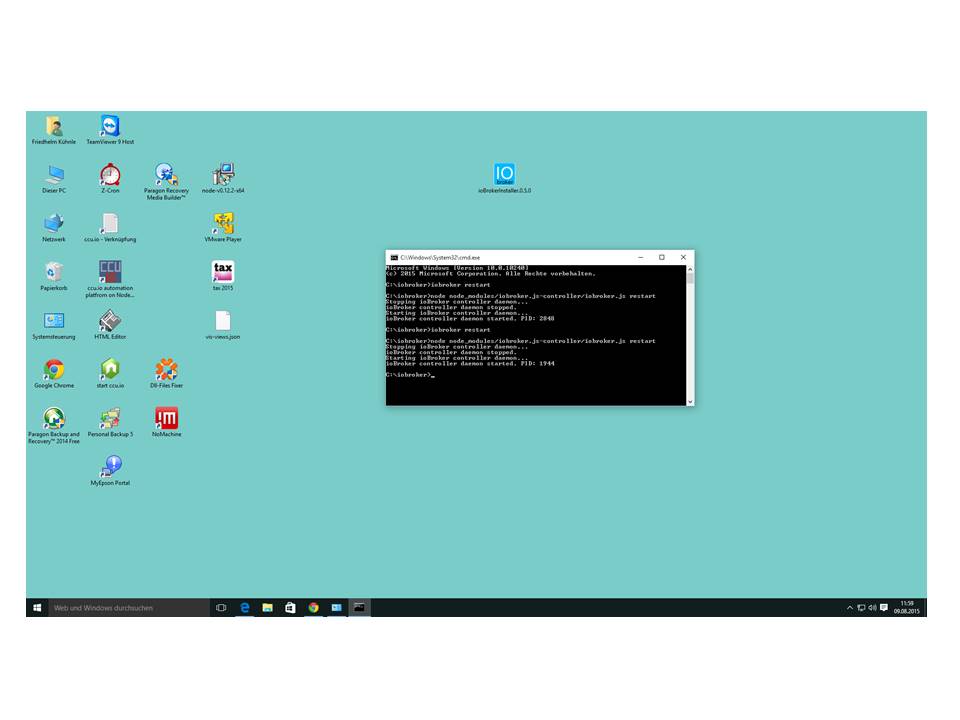The width and height of the screenshot is (960, 720).
Task: Select the vis-views.json file icon
Action: [223, 325]
